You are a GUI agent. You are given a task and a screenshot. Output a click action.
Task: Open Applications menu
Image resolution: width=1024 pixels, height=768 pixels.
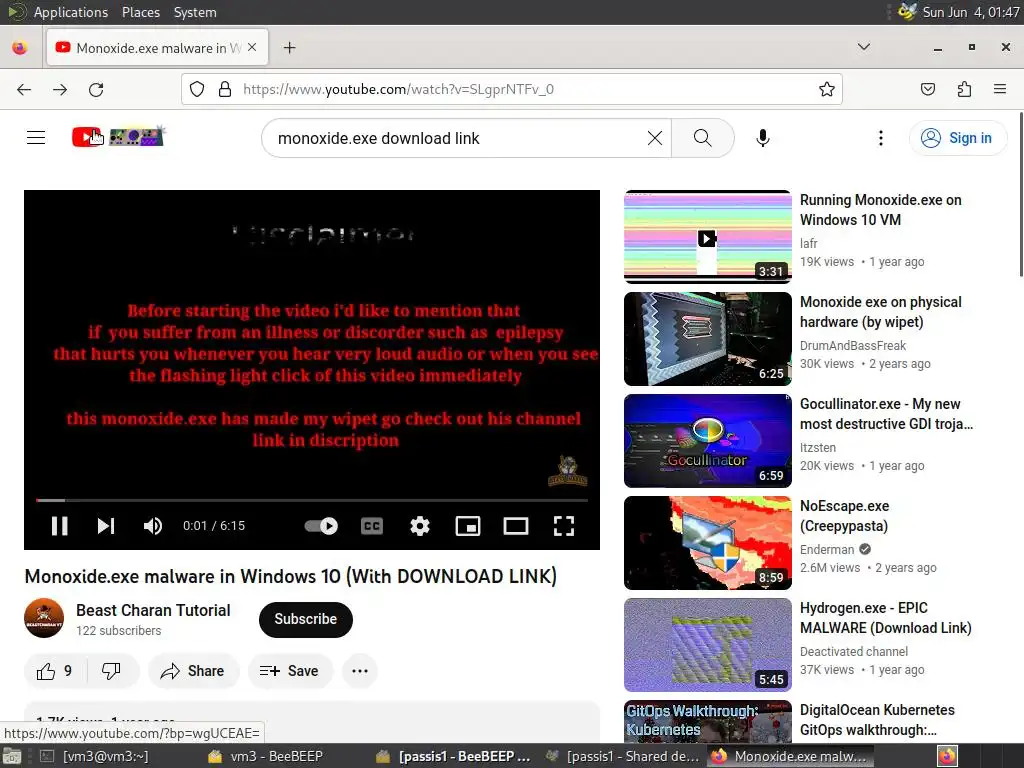click(71, 12)
